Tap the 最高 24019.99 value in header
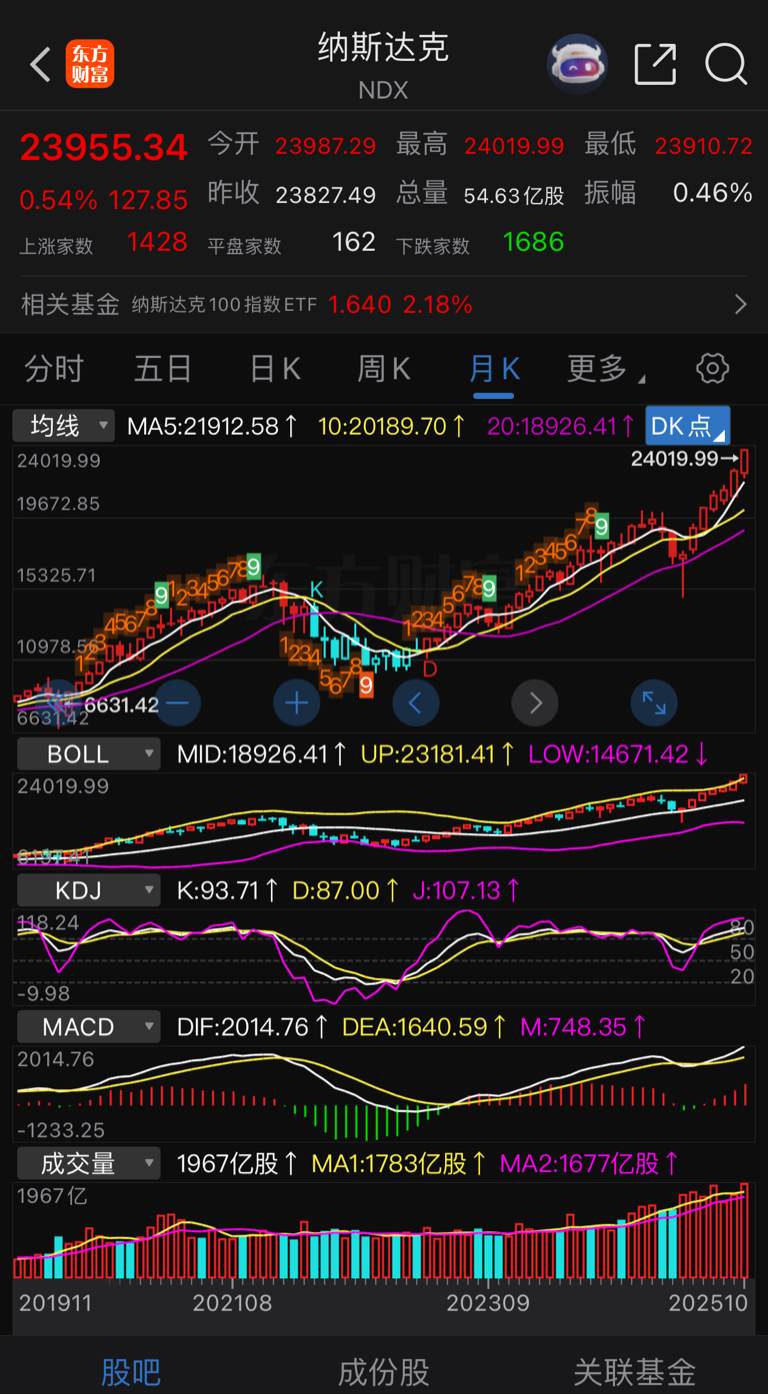This screenshot has height=1395, width=768. pos(514,146)
